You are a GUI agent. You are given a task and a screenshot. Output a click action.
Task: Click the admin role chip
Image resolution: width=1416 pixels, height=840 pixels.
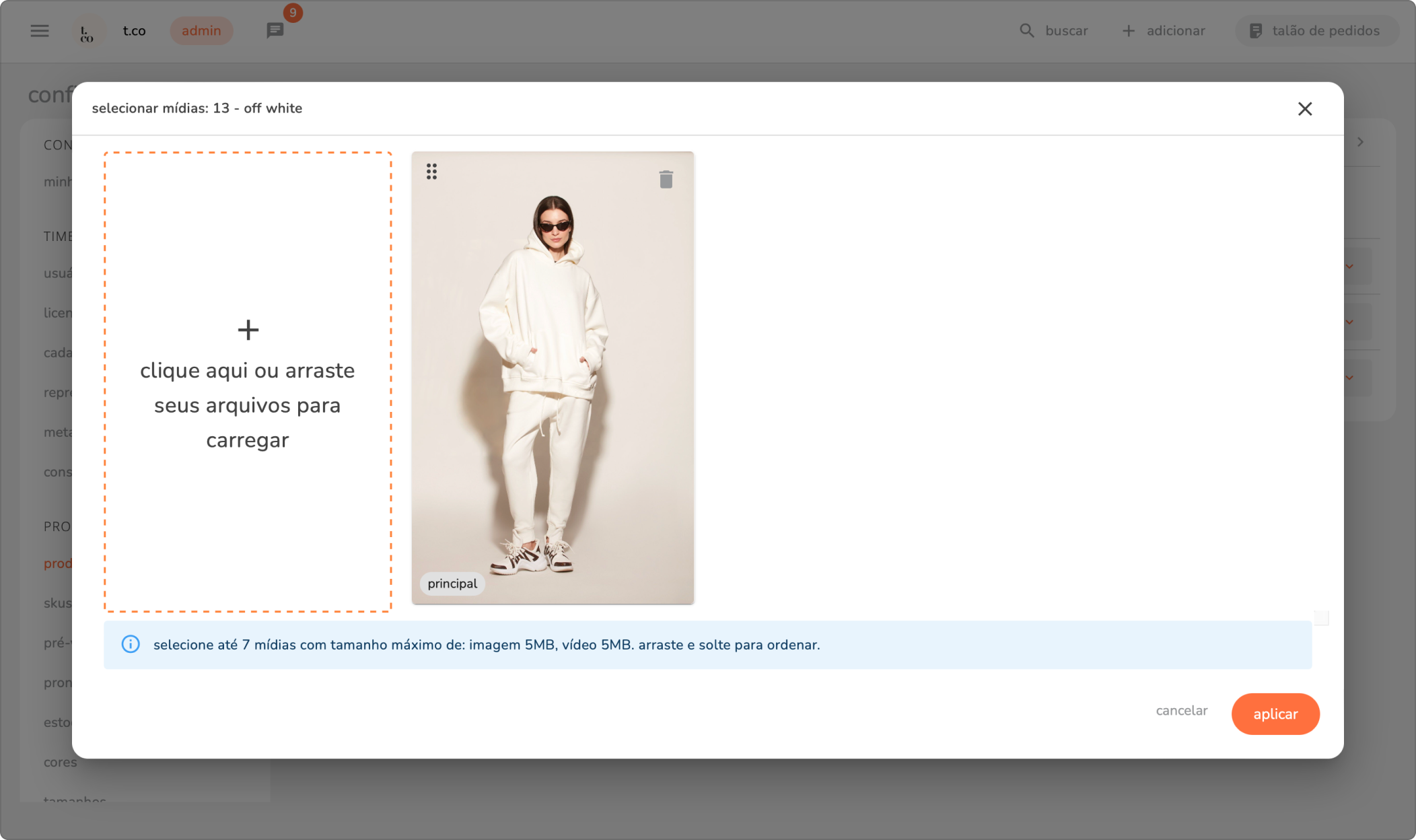201,31
